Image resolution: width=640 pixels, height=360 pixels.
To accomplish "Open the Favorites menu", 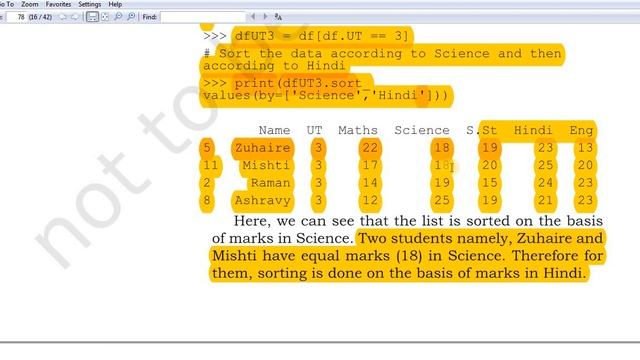I will pos(58,4).
